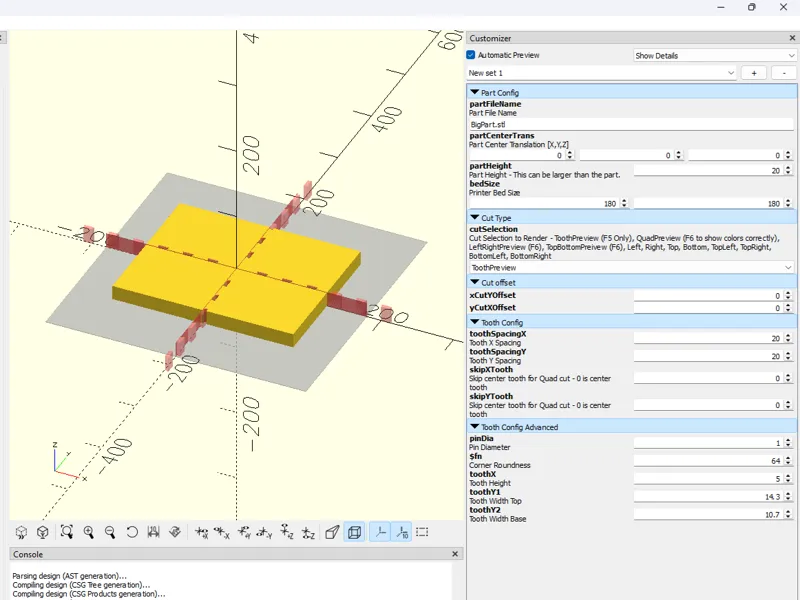Viewport: 800px width, 600px height.
Task: Toggle the Show Edges dashed rectangle icon
Action: pos(422,532)
